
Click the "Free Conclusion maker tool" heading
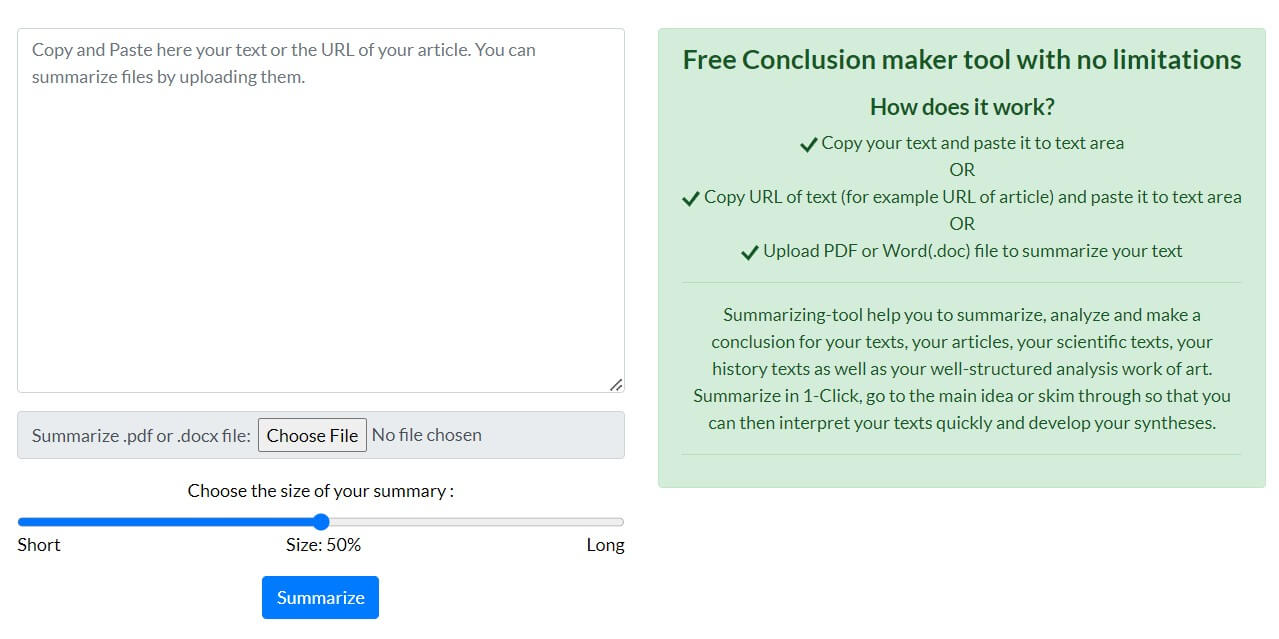(962, 60)
